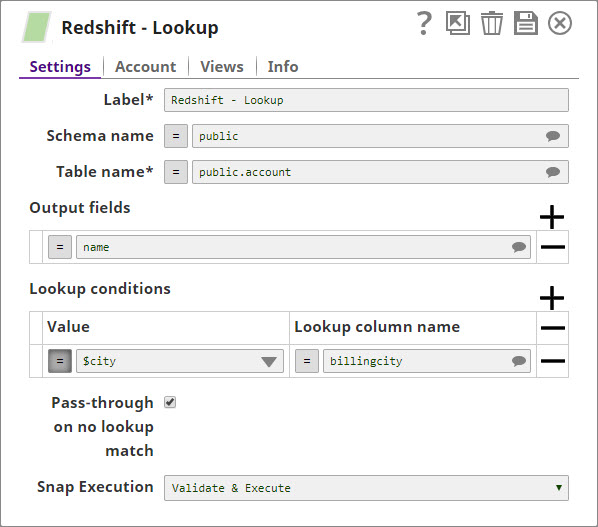The image size is (598, 527).
Task: Toggle expression button for Schema name
Action: coord(176,136)
